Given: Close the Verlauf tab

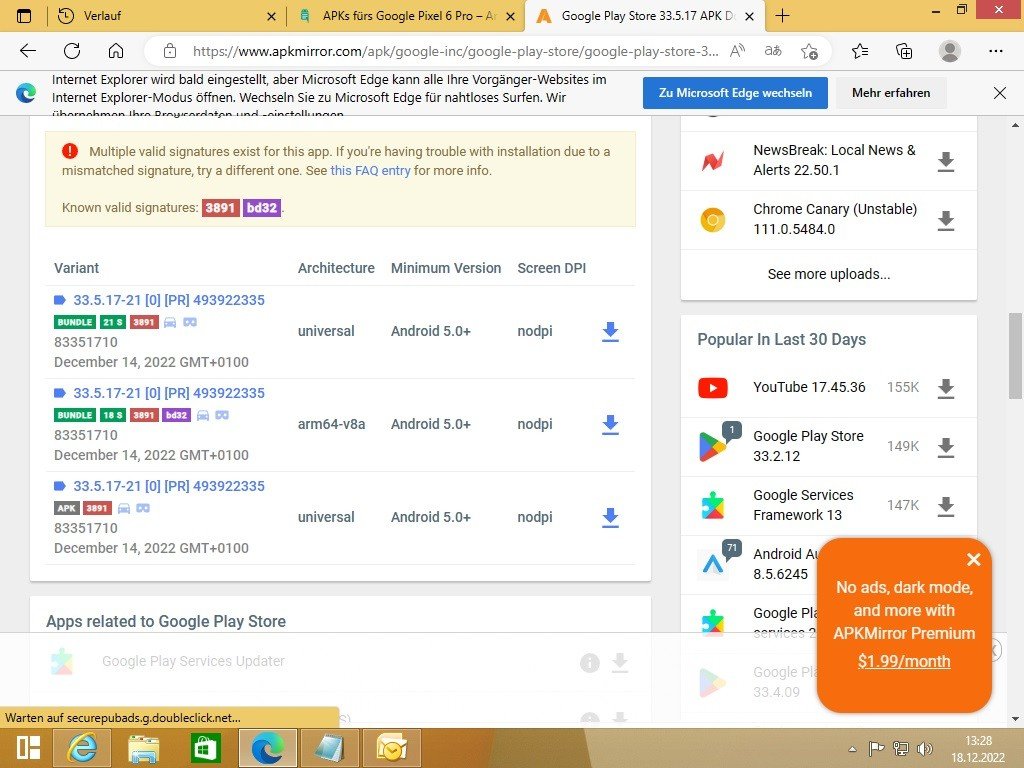Looking at the screenshot, I should pos(272,16).
